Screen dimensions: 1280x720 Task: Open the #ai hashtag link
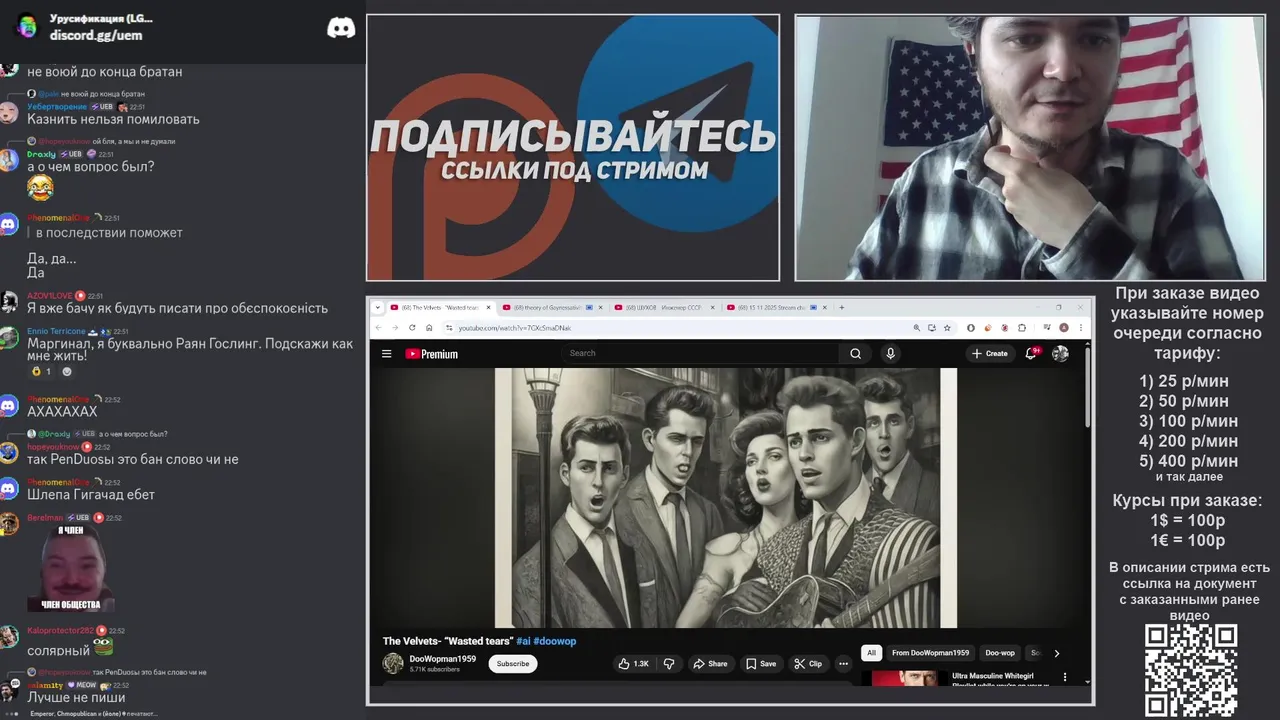click(x=523, y=641)
